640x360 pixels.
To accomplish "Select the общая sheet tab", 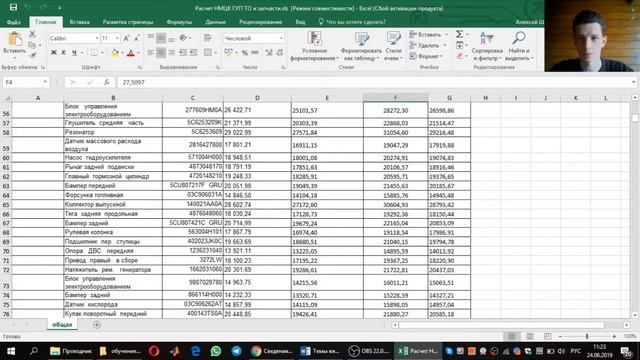I will point(62,325).
